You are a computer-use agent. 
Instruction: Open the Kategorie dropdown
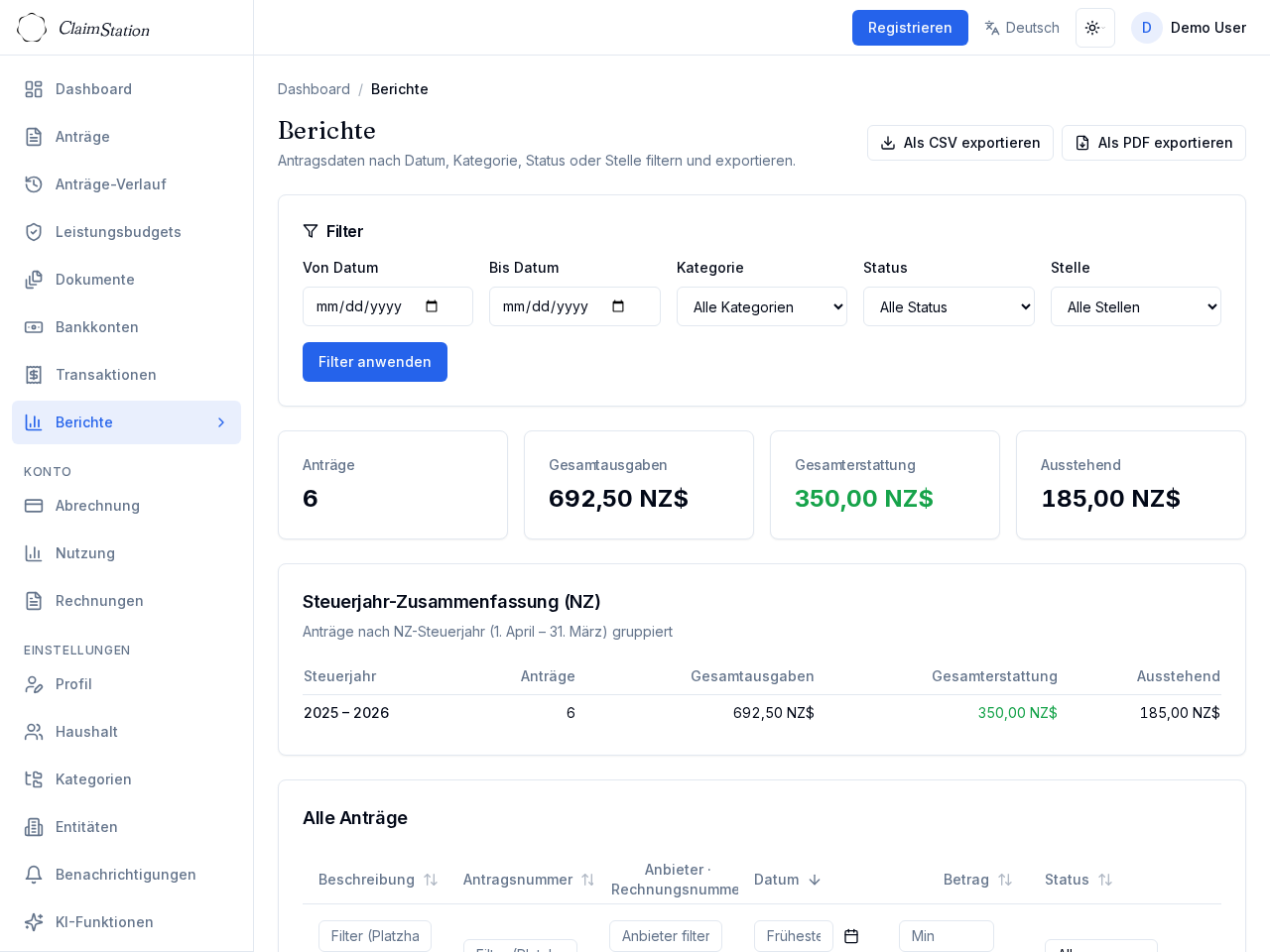761,306
